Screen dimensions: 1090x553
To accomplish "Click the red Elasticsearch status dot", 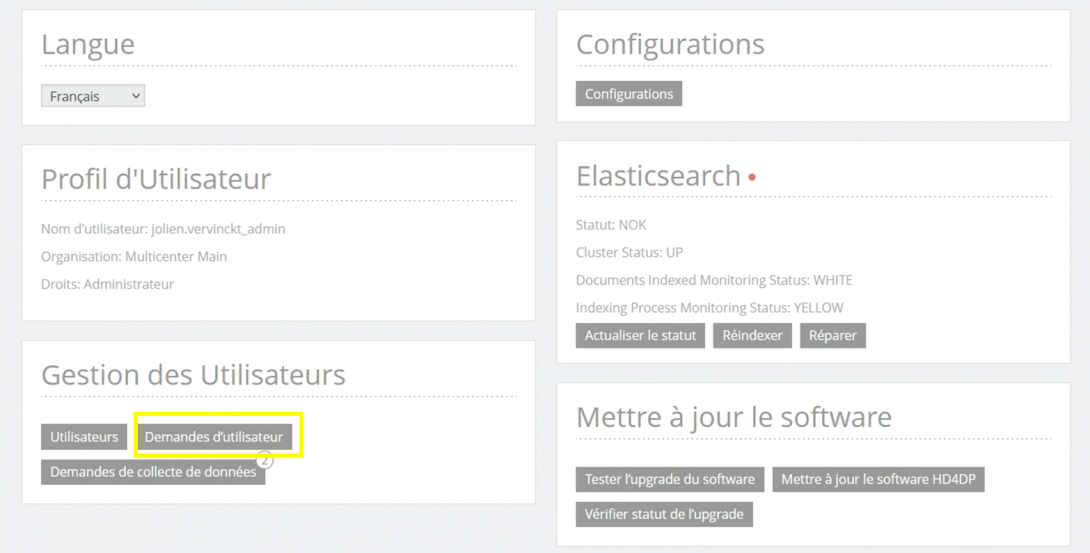I will [752, 178].
